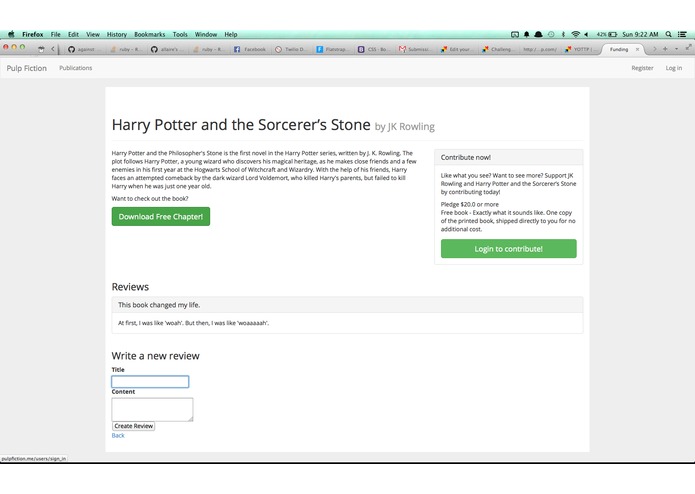The image size is (695, 494).
Task: Click the Back link
Action: tap(118, 436)
